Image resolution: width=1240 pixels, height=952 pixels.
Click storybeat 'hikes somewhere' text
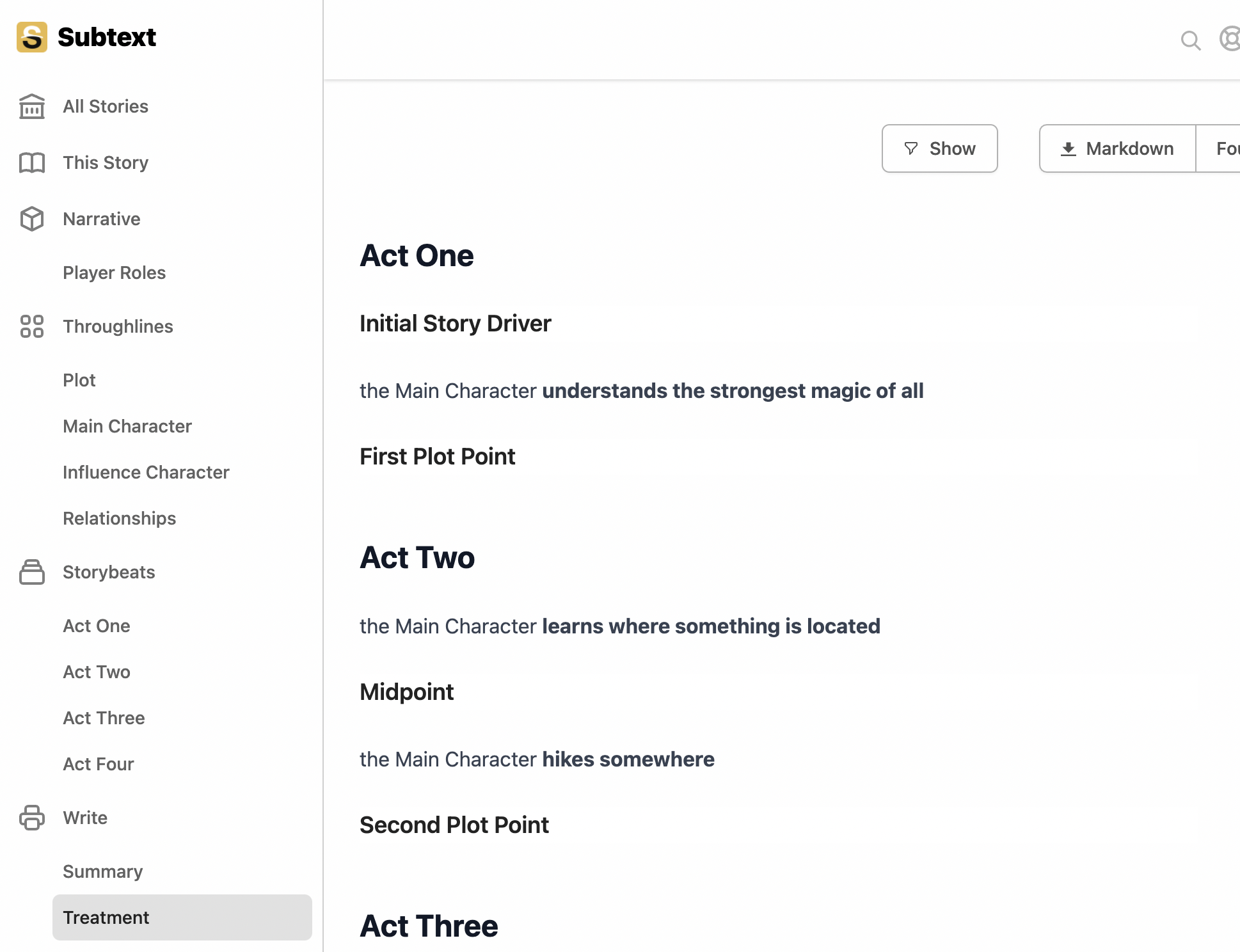pyautogui.click(x=628, y=759)
